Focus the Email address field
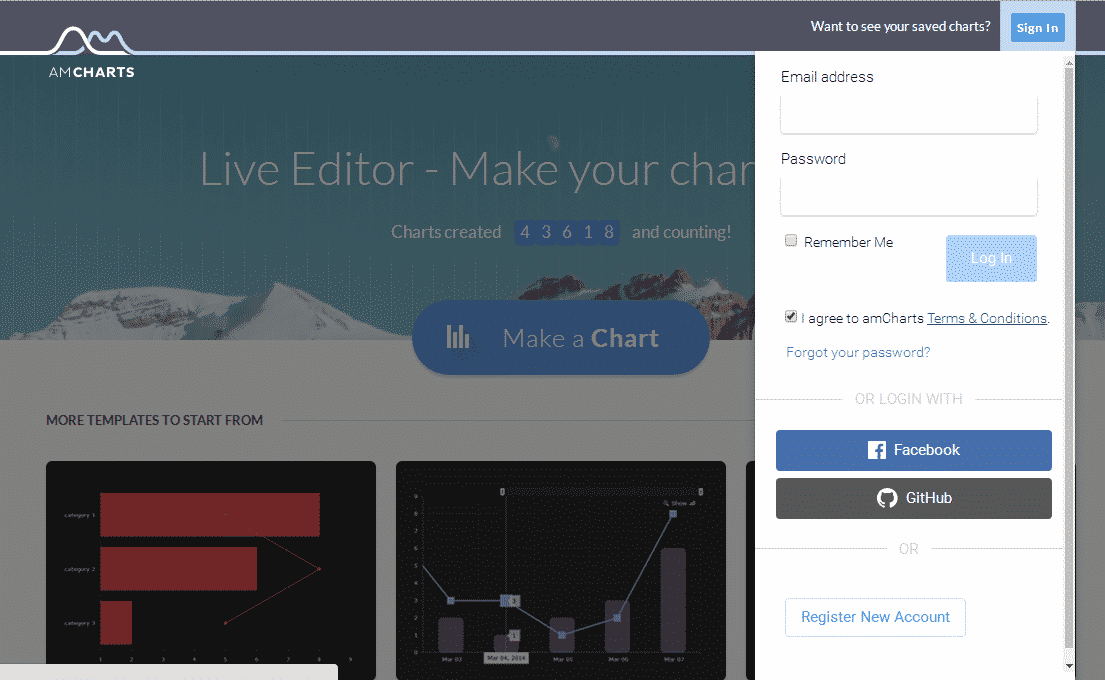This screenshot has width=1105, height=680. click(x=908, y=115)
